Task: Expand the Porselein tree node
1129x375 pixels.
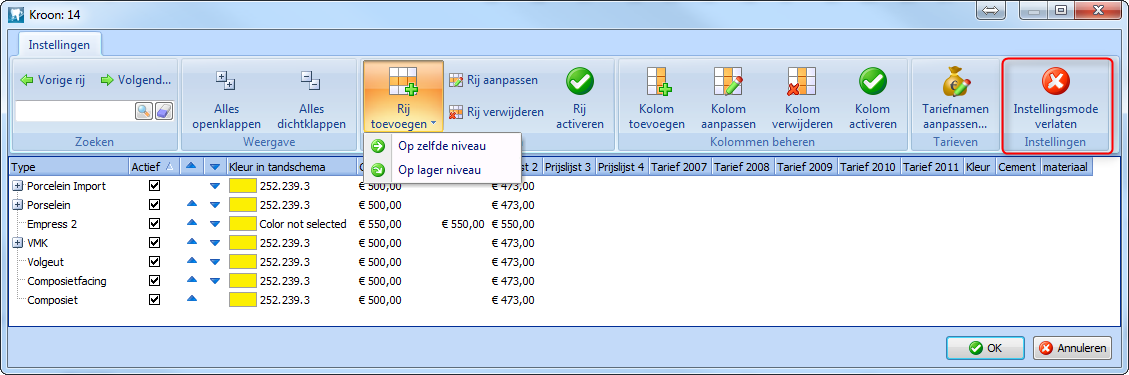Action: point(18,205)
